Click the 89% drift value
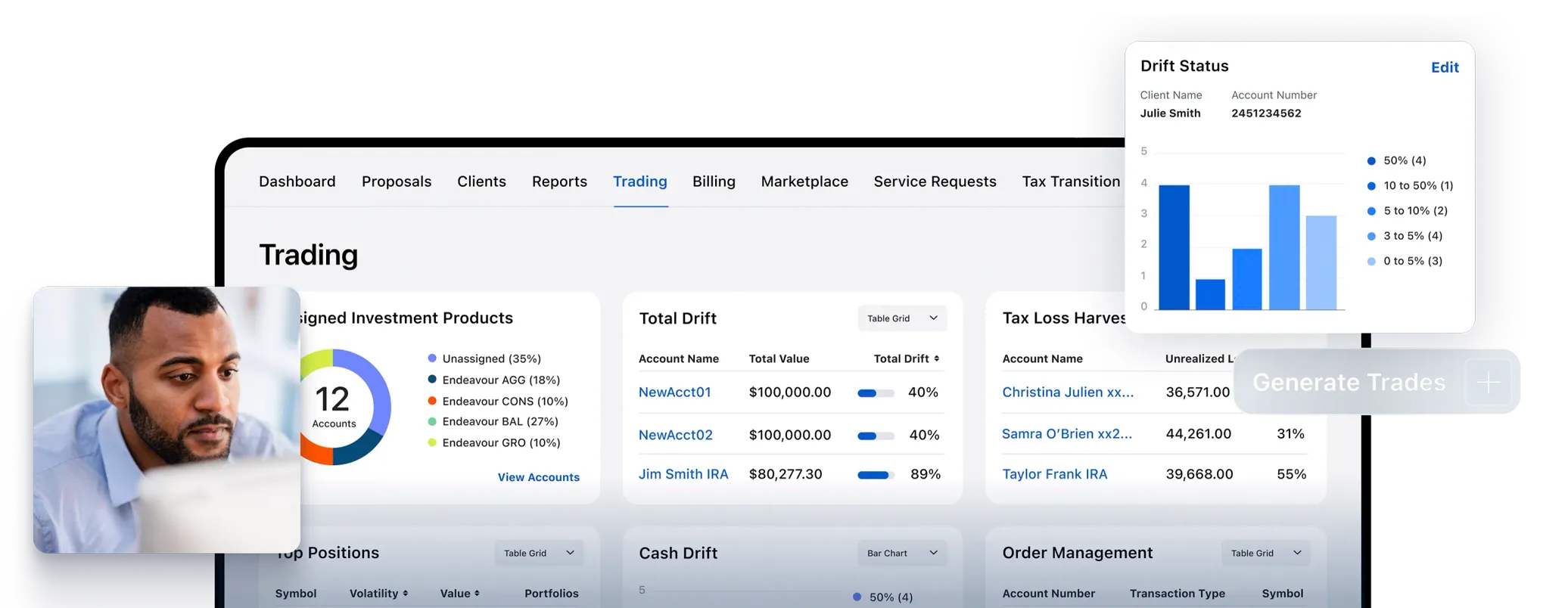1568x608 pixels. tap(926, 474)
